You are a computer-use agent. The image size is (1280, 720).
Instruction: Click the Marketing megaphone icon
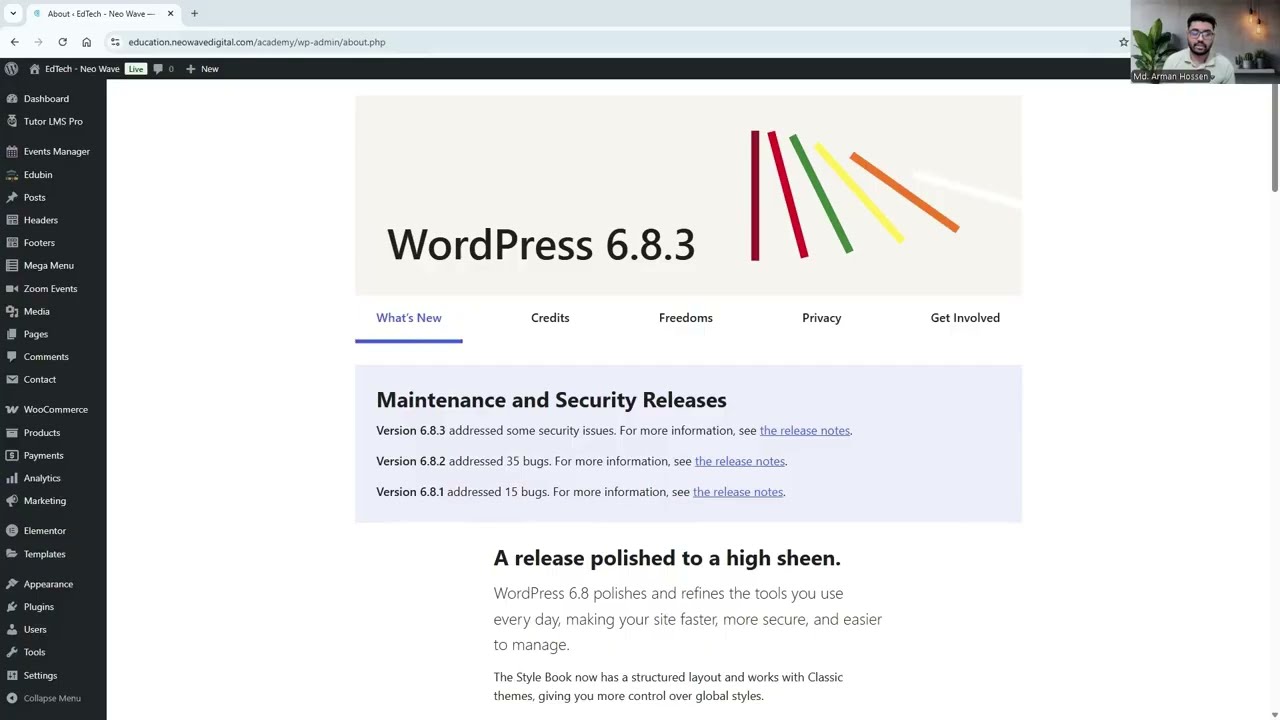tap(12, 501)
